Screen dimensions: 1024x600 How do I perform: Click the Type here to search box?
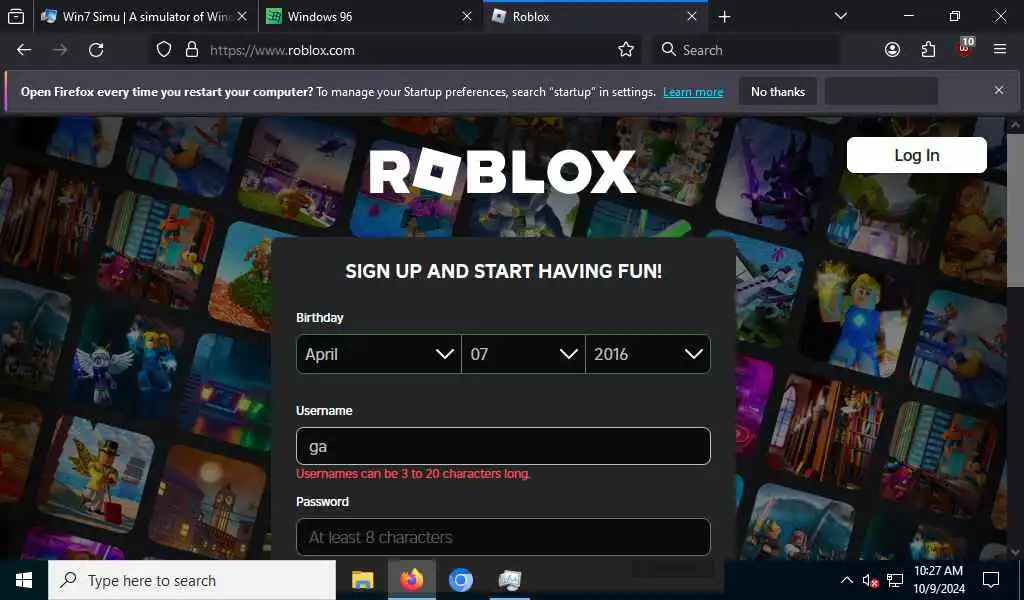click(x=192, y=580)
